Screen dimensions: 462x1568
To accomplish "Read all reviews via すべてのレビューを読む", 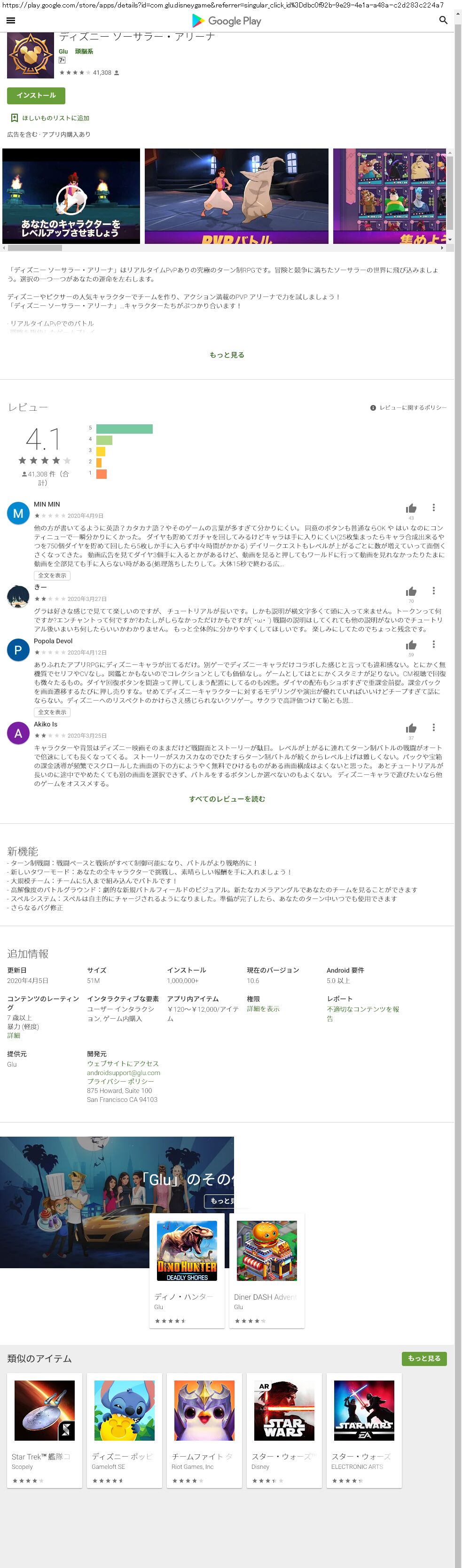I will [x=227, y=799].
